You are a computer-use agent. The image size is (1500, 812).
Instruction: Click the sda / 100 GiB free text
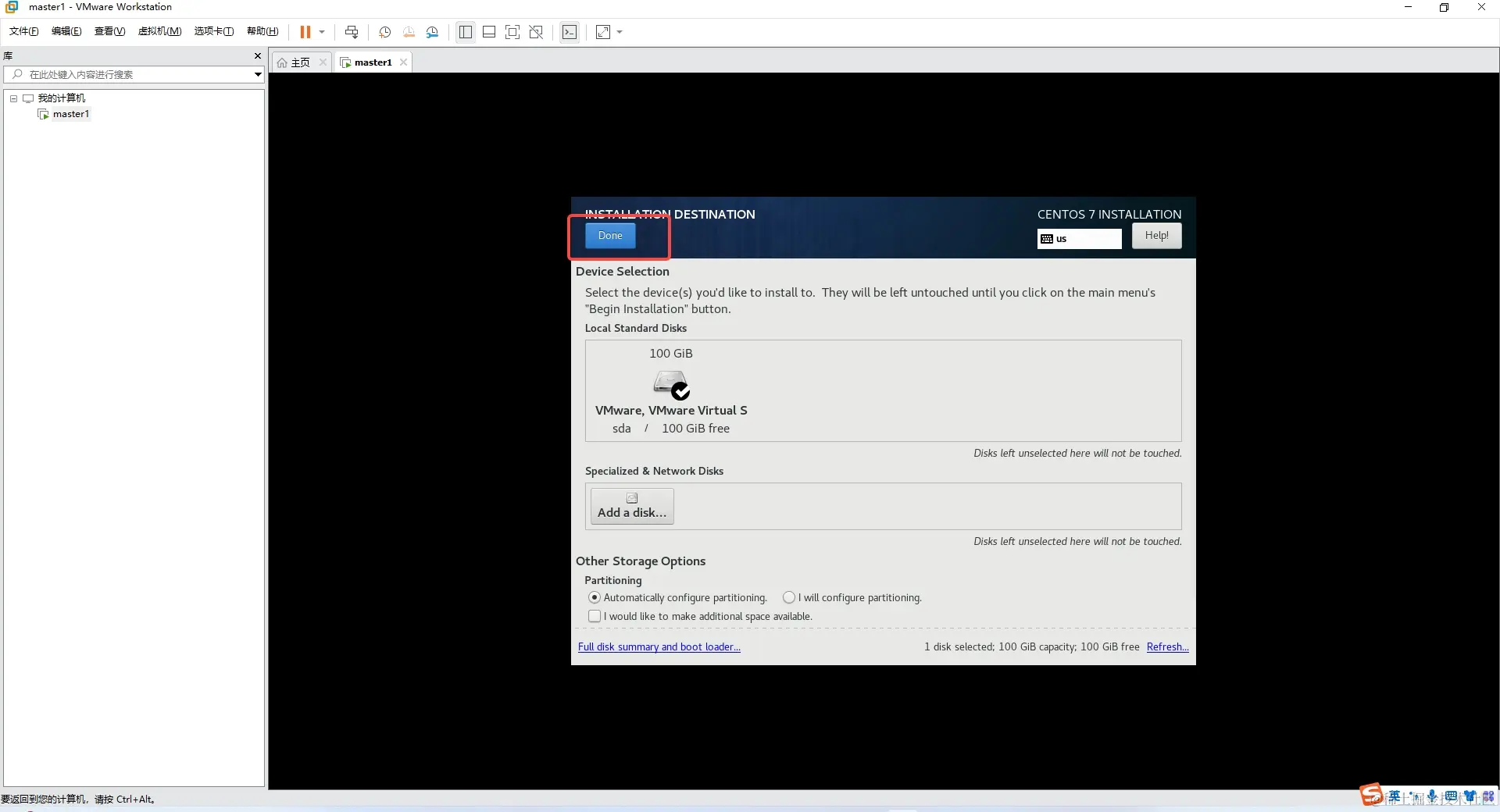pyautogui.click(x=671, y=429)
